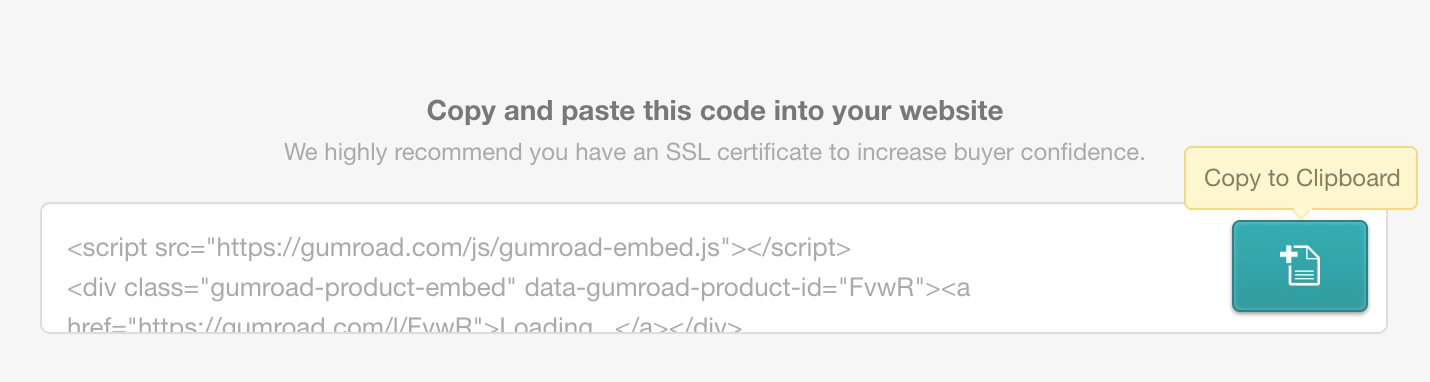The height and width of the screenshot is (382, 1430).
Task: Click the blank area inside the code box below the teal button
Action: tap(1299, 322)
